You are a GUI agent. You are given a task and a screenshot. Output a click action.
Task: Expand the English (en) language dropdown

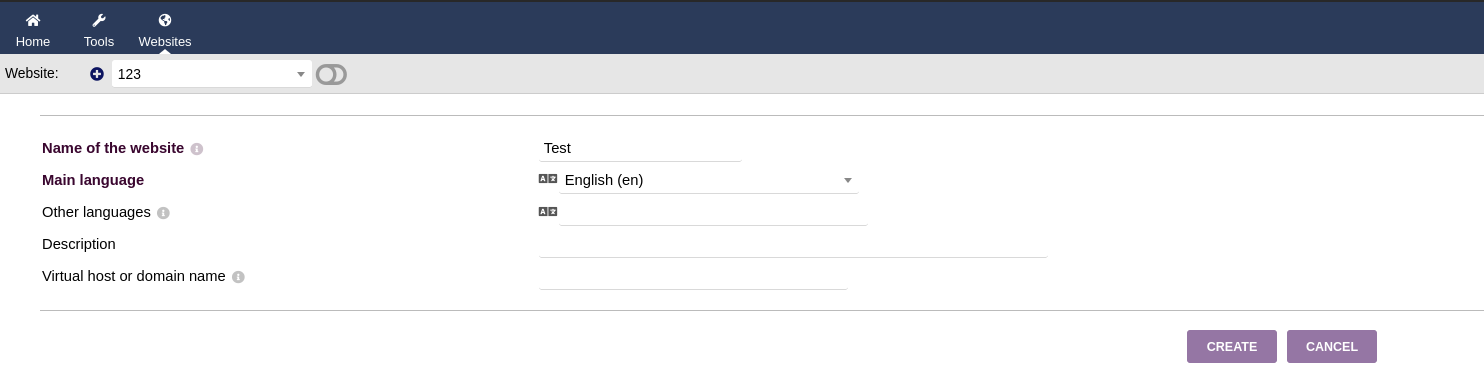(708, 180)
